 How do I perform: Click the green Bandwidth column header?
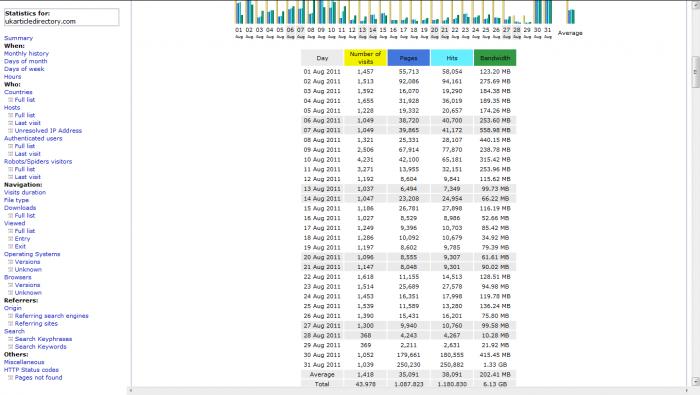point(495,58)
